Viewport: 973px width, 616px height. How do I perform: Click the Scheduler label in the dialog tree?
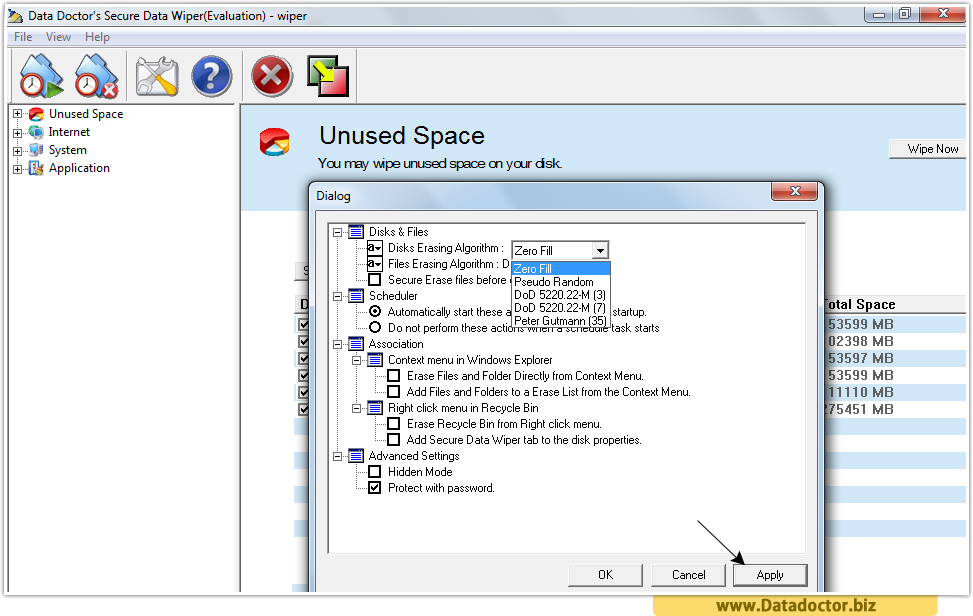pyautogui.click(x=393, y=296)
